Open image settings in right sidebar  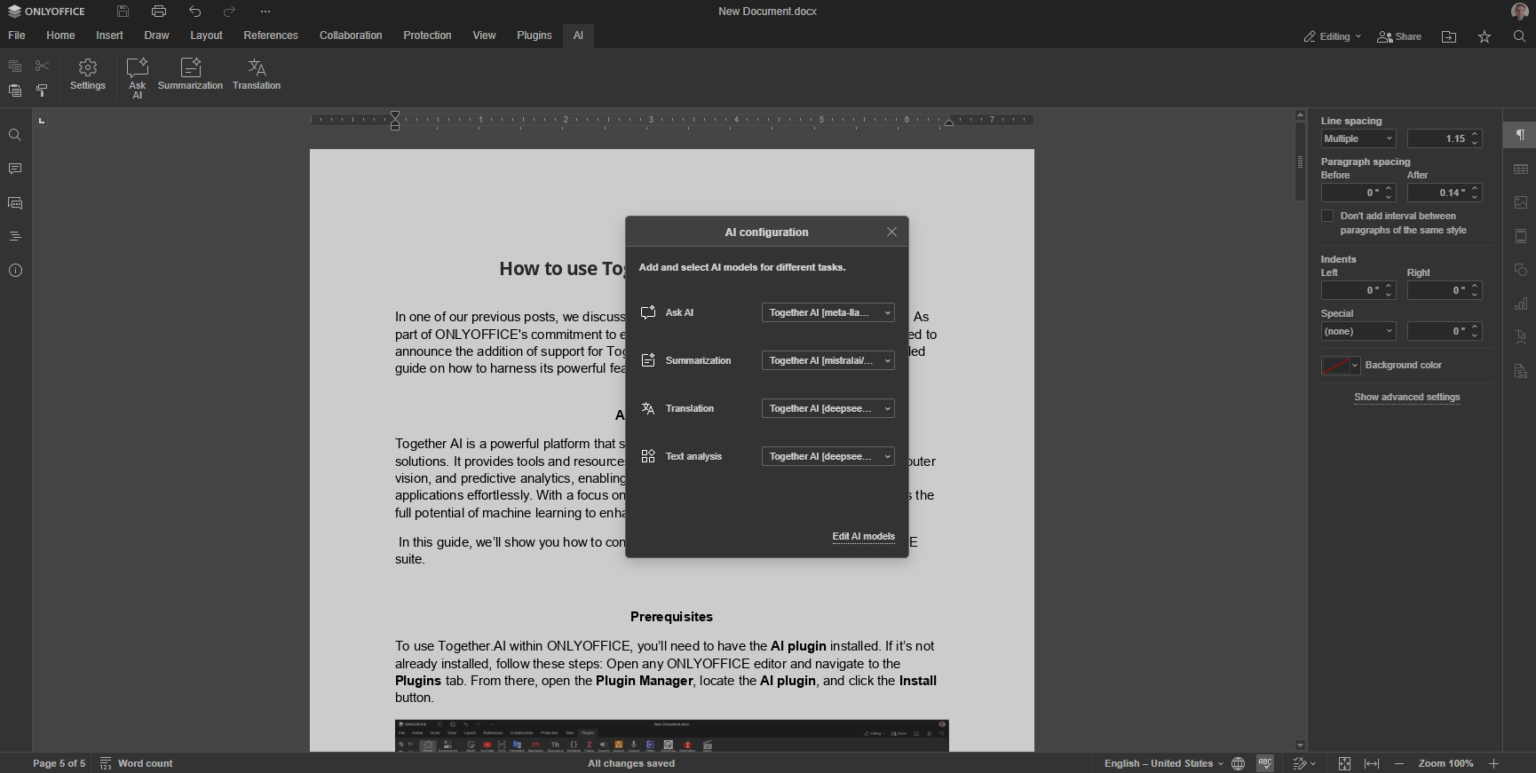[1520, 202]
